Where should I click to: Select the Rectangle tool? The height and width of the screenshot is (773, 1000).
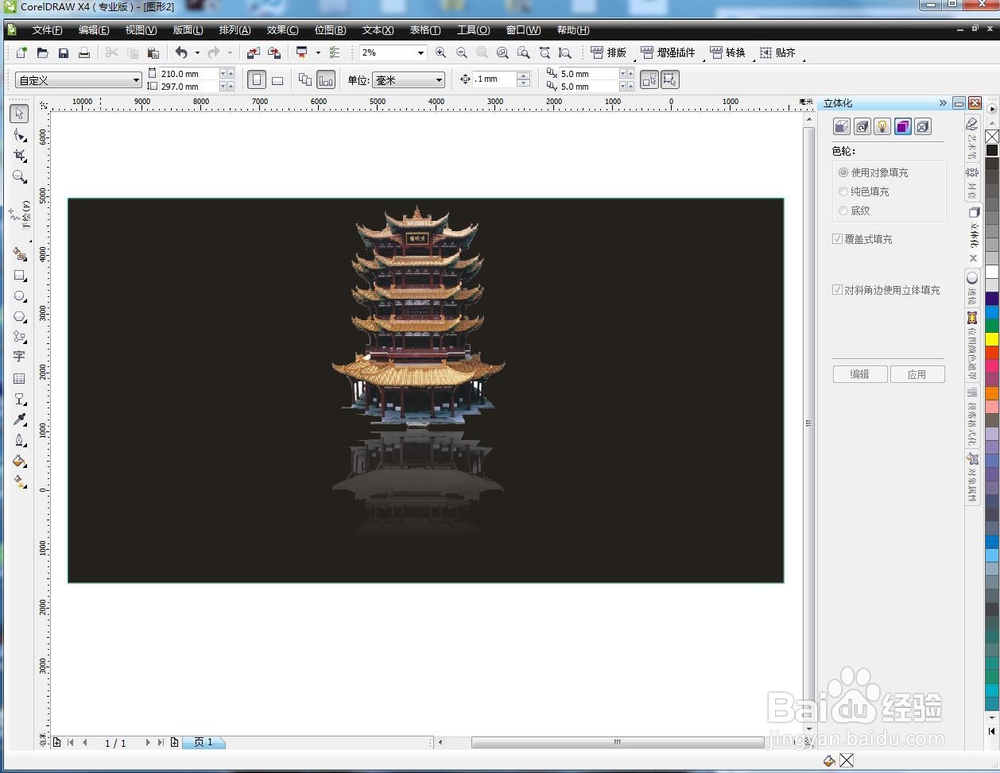[x=20, y=276]
